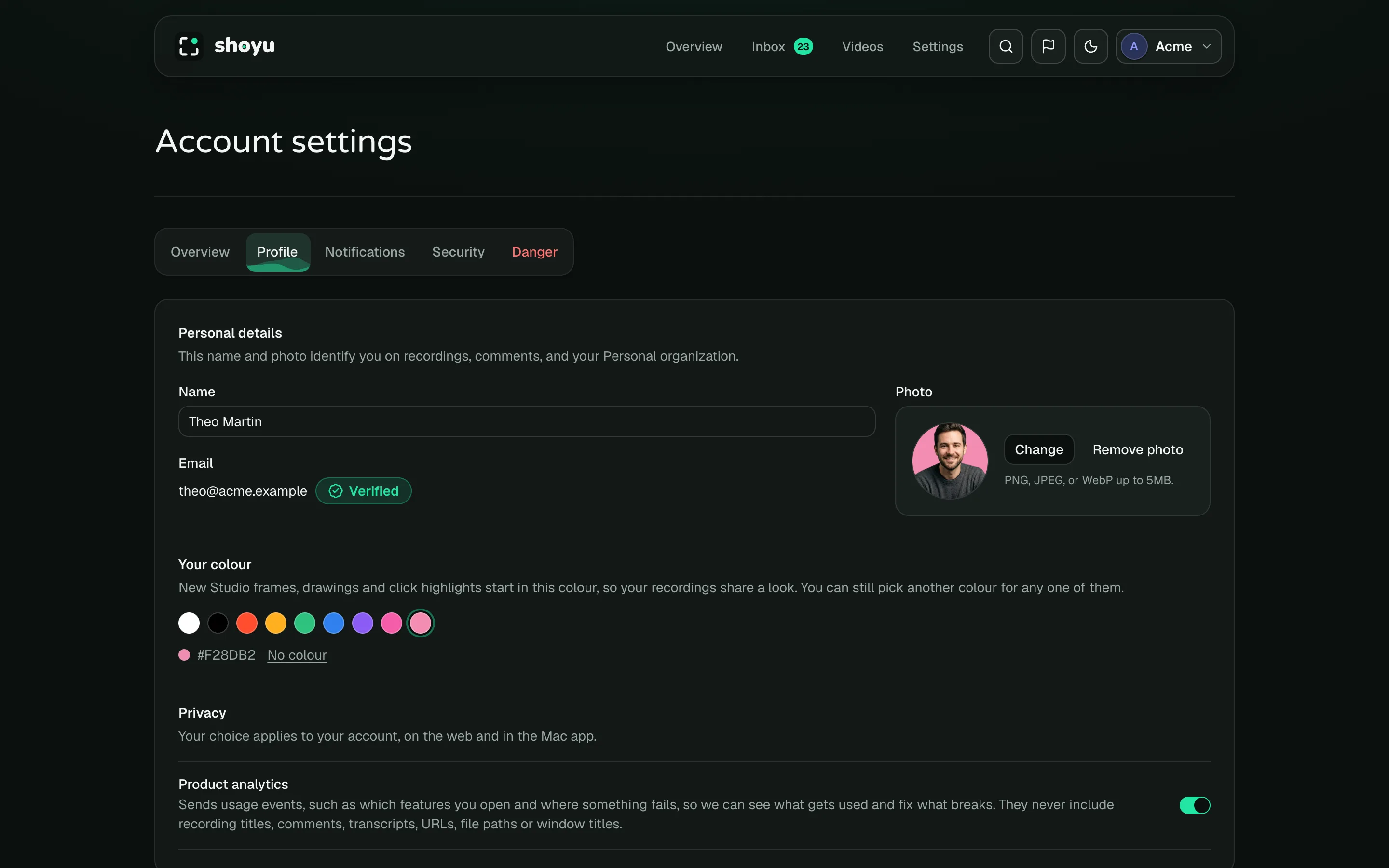Click PNG, JPEG, or WebP hint text
The width and height of the screenshot is (1389, 868).
(x=1088, y=480)
